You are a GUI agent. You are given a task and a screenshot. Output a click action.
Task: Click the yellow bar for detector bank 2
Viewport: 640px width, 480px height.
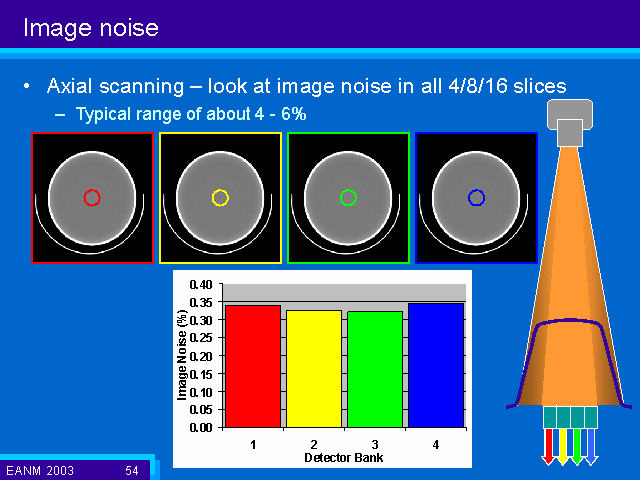point(313,369)
